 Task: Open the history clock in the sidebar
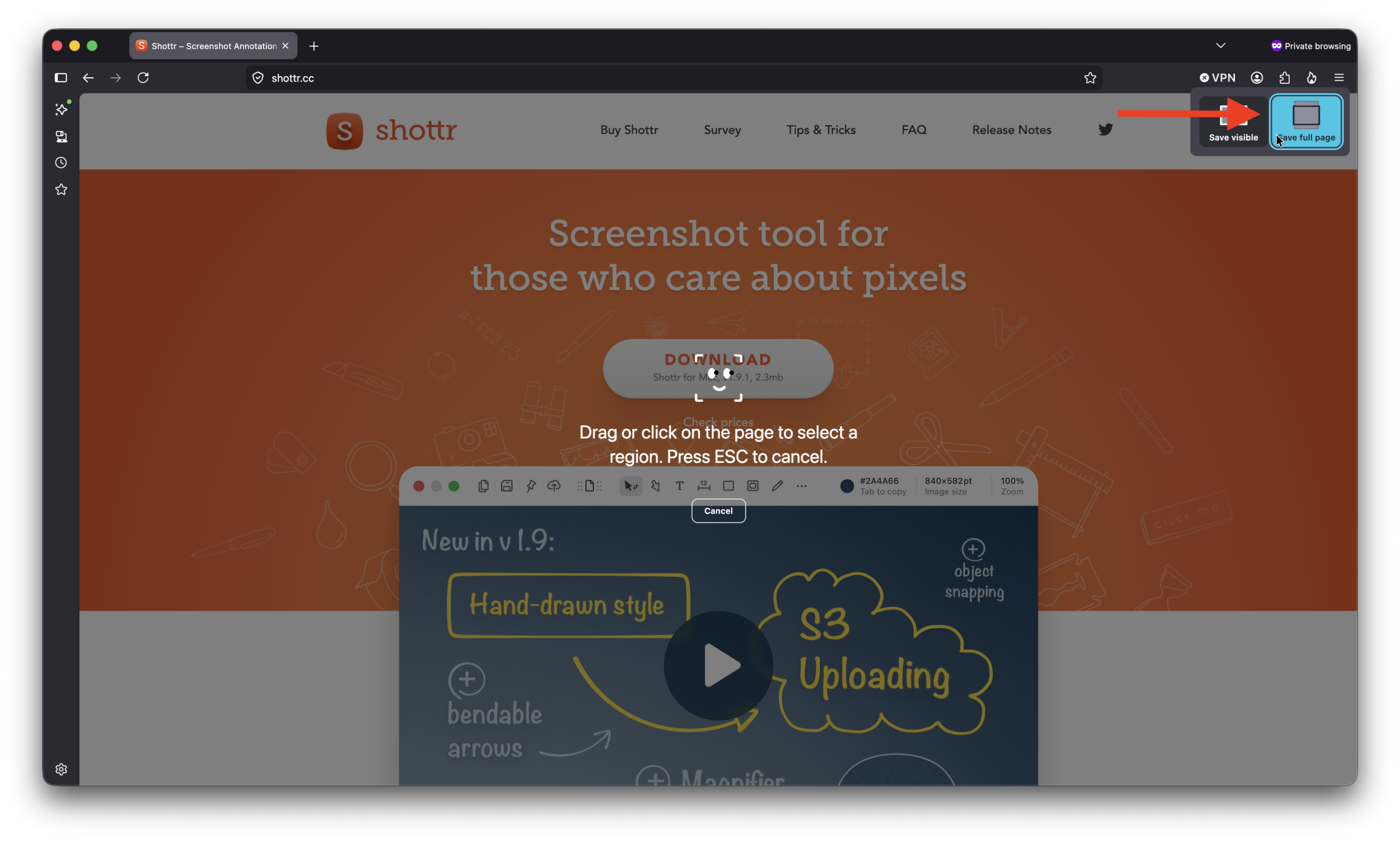point(61,163)
